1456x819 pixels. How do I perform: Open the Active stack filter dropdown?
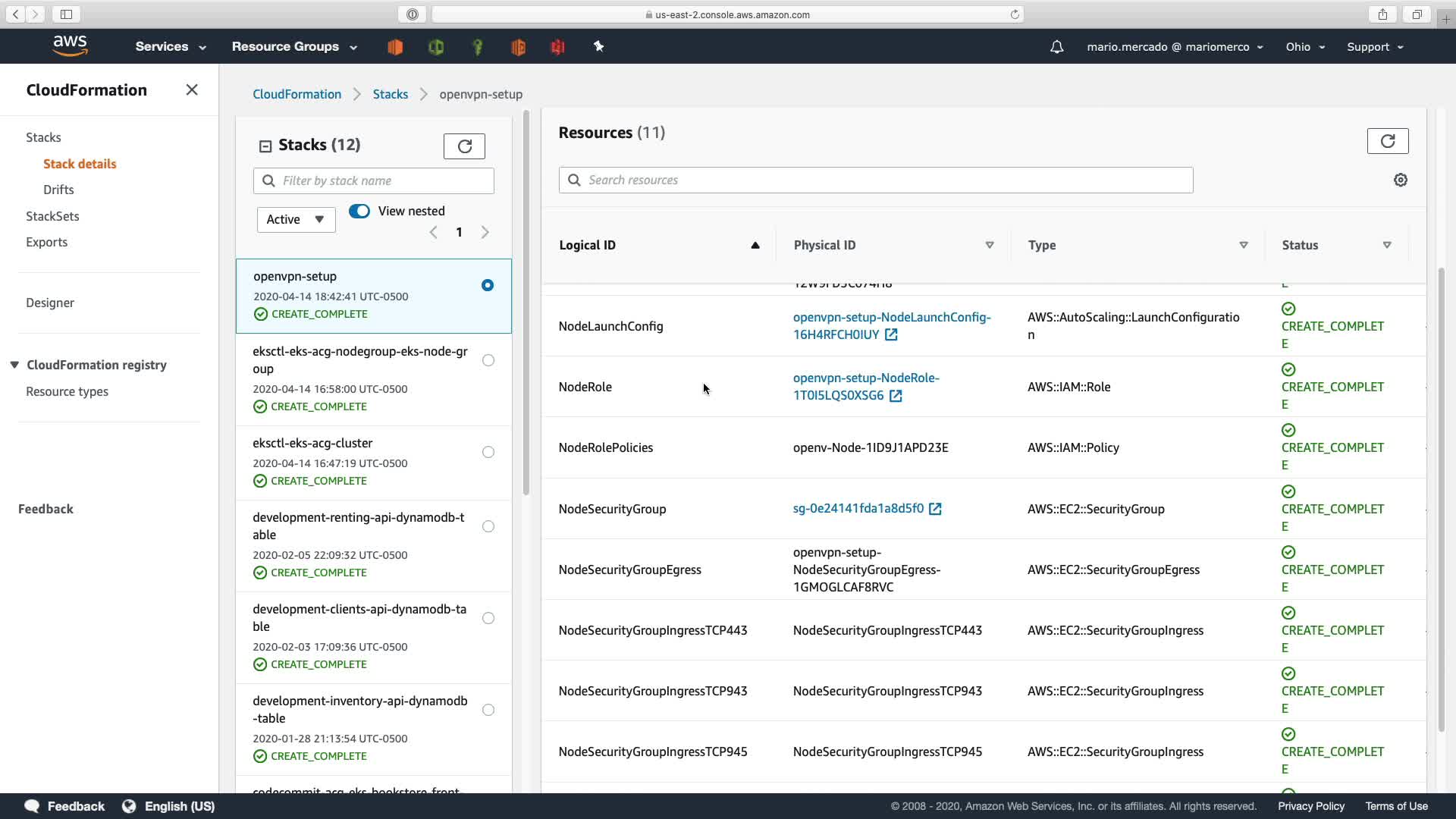(x=296, y=219)
